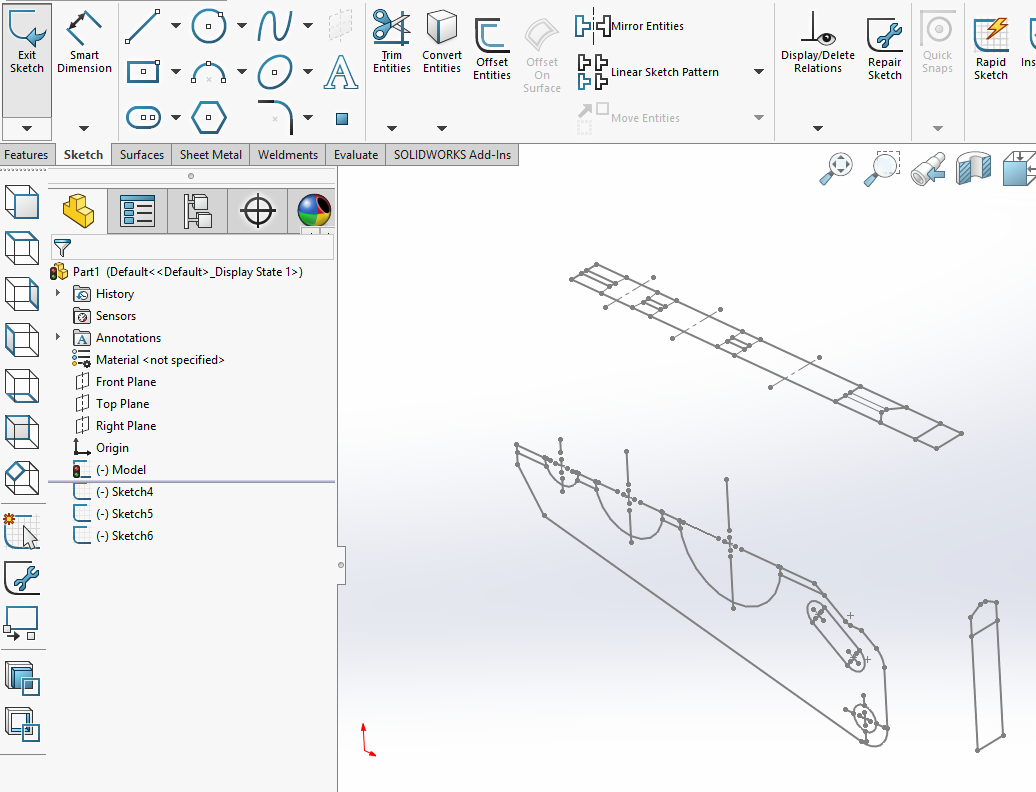Screen dimensions: 1036x792
Task: Select the Straight Slot tool
Action: click(143, 118)
